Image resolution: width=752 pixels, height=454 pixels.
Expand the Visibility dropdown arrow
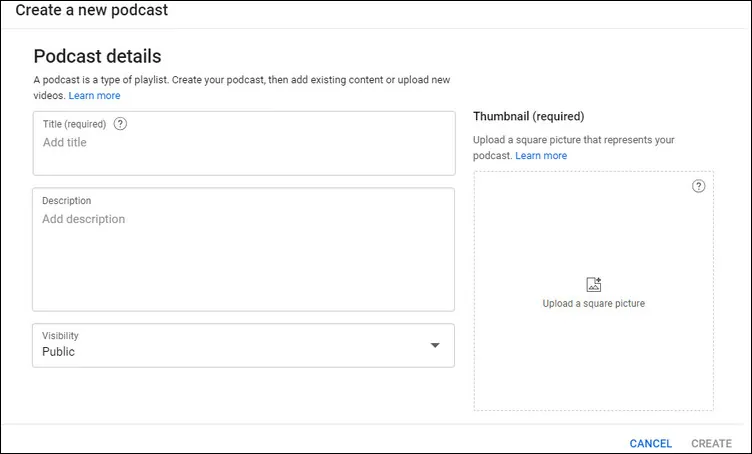point(435,345)
